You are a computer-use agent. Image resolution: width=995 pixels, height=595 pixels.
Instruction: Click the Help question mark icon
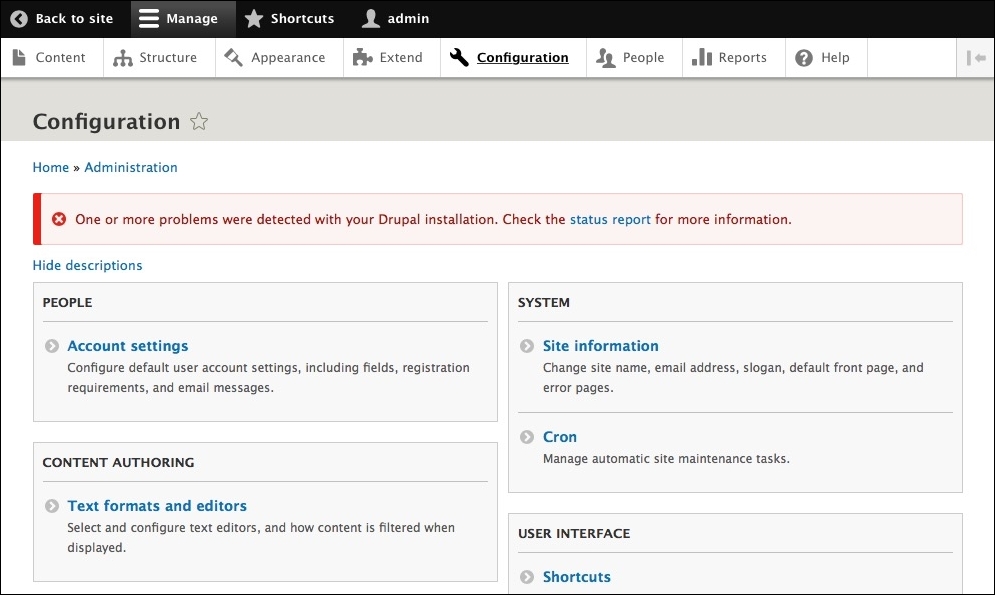(x=804, y=58)
